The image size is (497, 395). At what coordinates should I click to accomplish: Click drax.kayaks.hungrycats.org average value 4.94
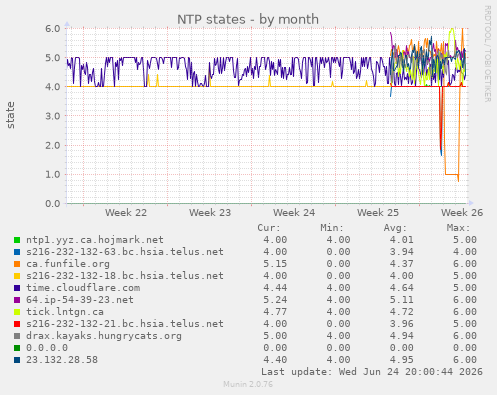click(x=402, y=336)
